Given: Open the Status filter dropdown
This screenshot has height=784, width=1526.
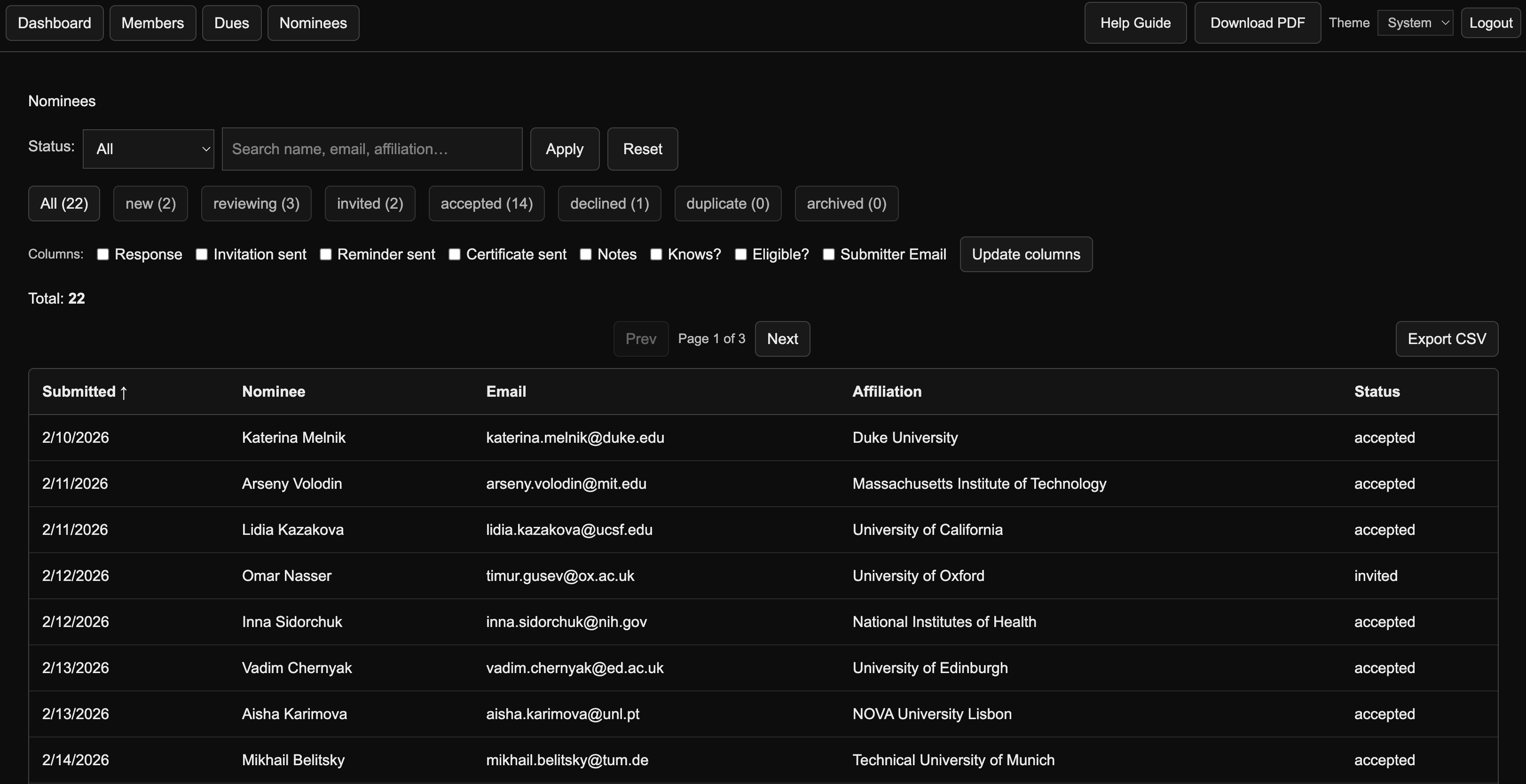Looking at the screenshot, I should coord(148,149).
